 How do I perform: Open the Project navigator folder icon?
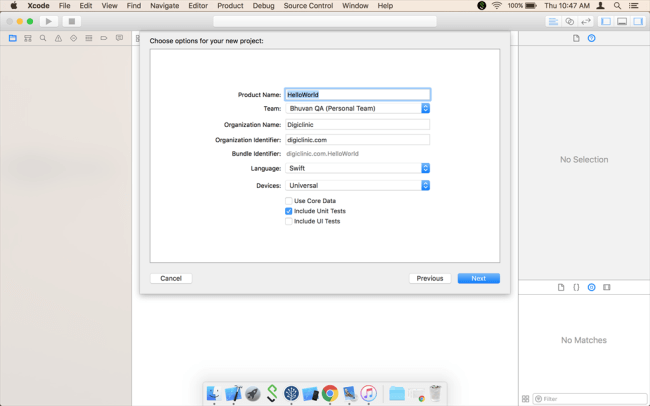coord(13,38)
